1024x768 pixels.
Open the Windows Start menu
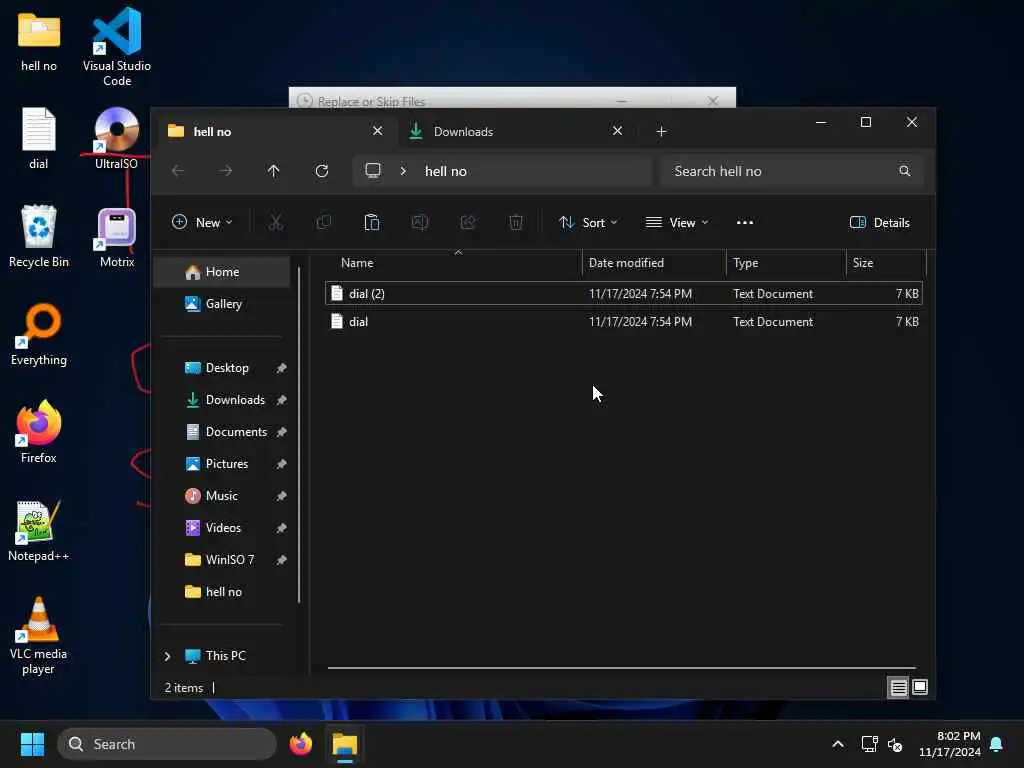[x=32, y=744]
